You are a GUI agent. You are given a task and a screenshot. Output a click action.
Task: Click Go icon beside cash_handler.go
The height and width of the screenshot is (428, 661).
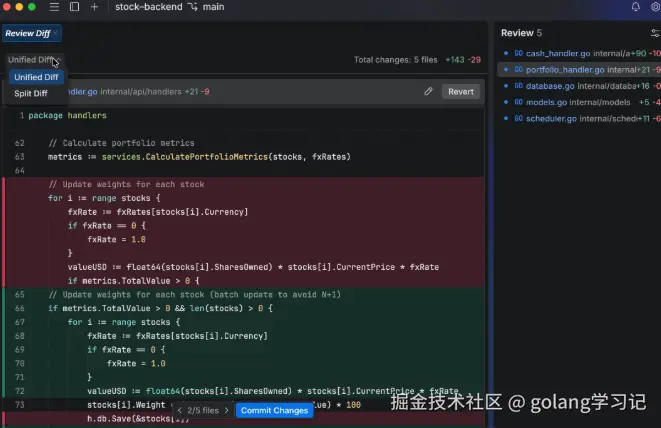(x=519, y=53)
